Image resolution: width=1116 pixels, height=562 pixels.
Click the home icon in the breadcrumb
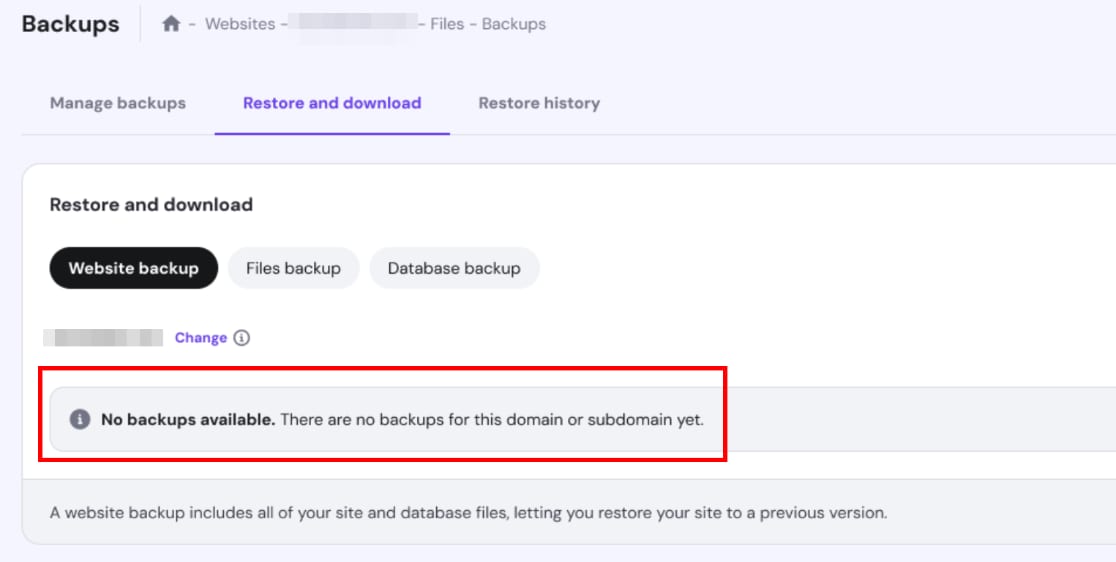click(x=171, y=24)
